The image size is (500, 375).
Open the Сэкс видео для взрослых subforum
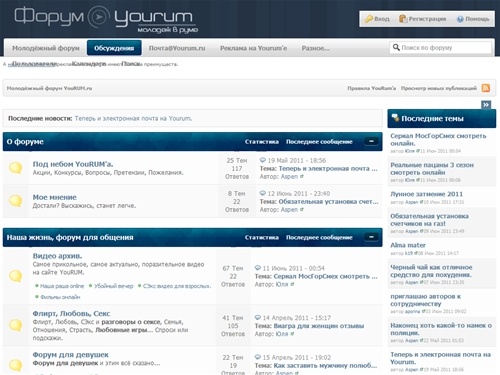(x=177, y=286)
